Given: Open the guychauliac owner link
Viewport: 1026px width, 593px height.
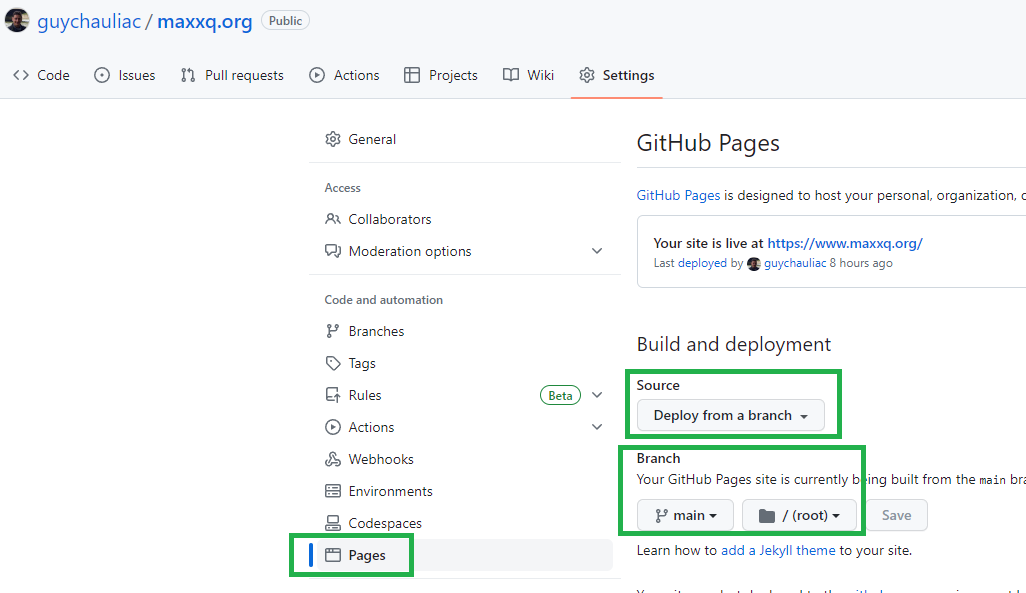Looking at the screenshot, I should point(89,22).
